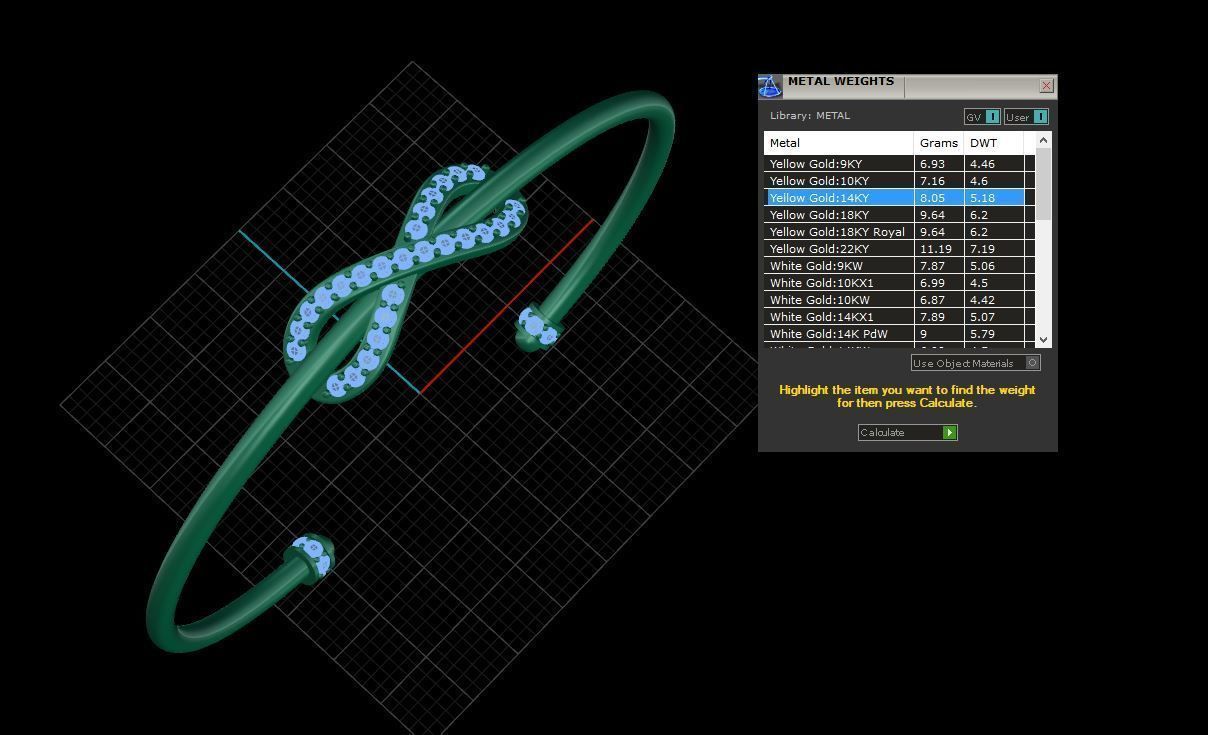1208x735 pixels.
Task: Toggle the GV library button
Action: click(982, 117)
